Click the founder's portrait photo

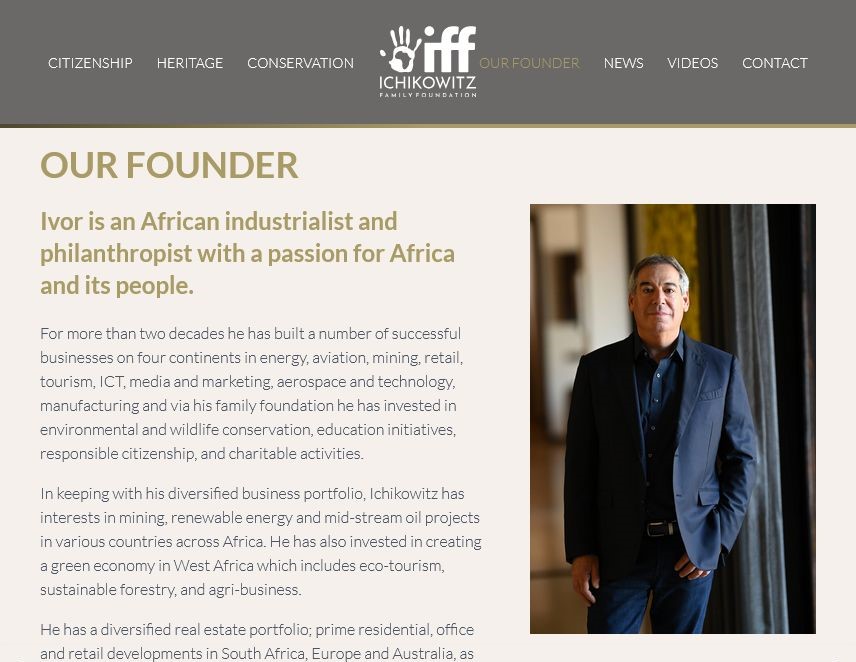pyautogui.click(x=672, y=418)
